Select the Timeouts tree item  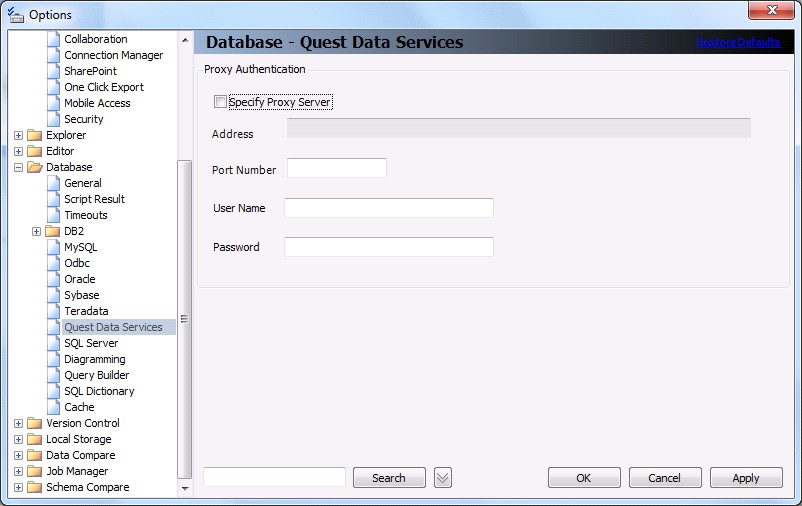86,215
